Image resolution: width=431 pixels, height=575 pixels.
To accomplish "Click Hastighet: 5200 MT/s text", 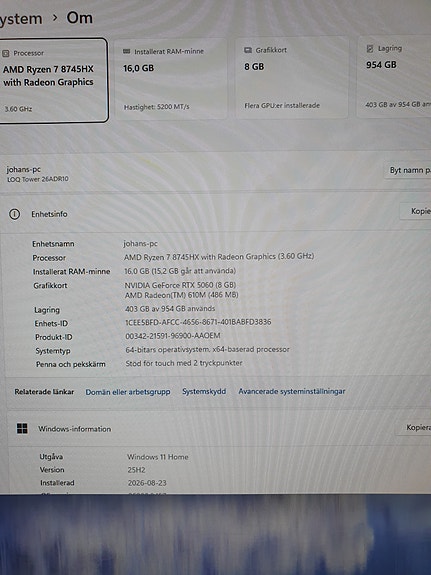I will click(157, 107).
